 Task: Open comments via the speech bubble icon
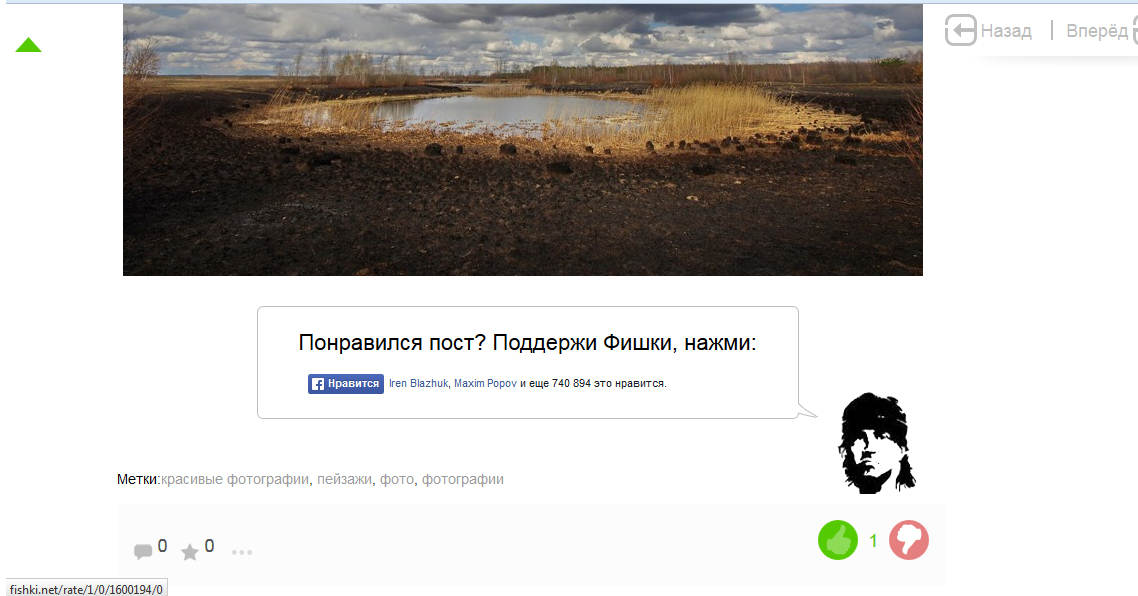click(x=143, y=552)
